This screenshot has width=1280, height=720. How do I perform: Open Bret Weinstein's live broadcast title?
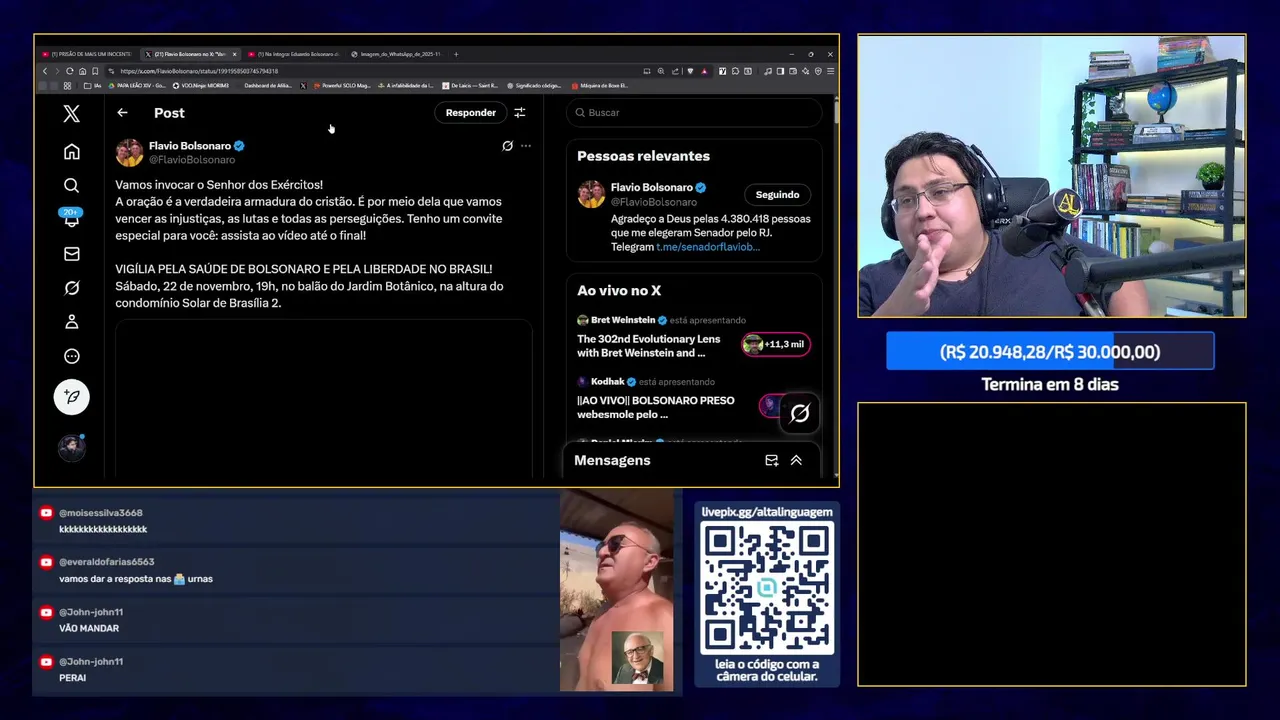[x=648, y=346]
